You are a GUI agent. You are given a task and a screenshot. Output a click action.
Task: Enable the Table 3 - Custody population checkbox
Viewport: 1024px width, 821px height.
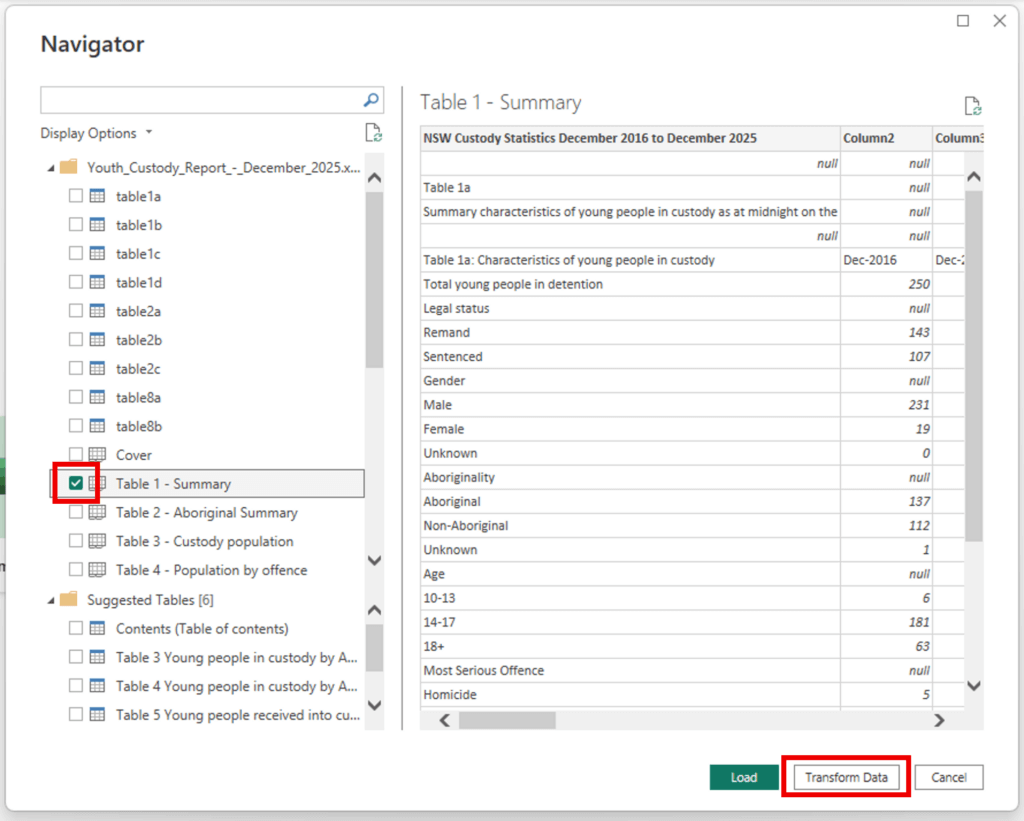click(x=76, y=542)
